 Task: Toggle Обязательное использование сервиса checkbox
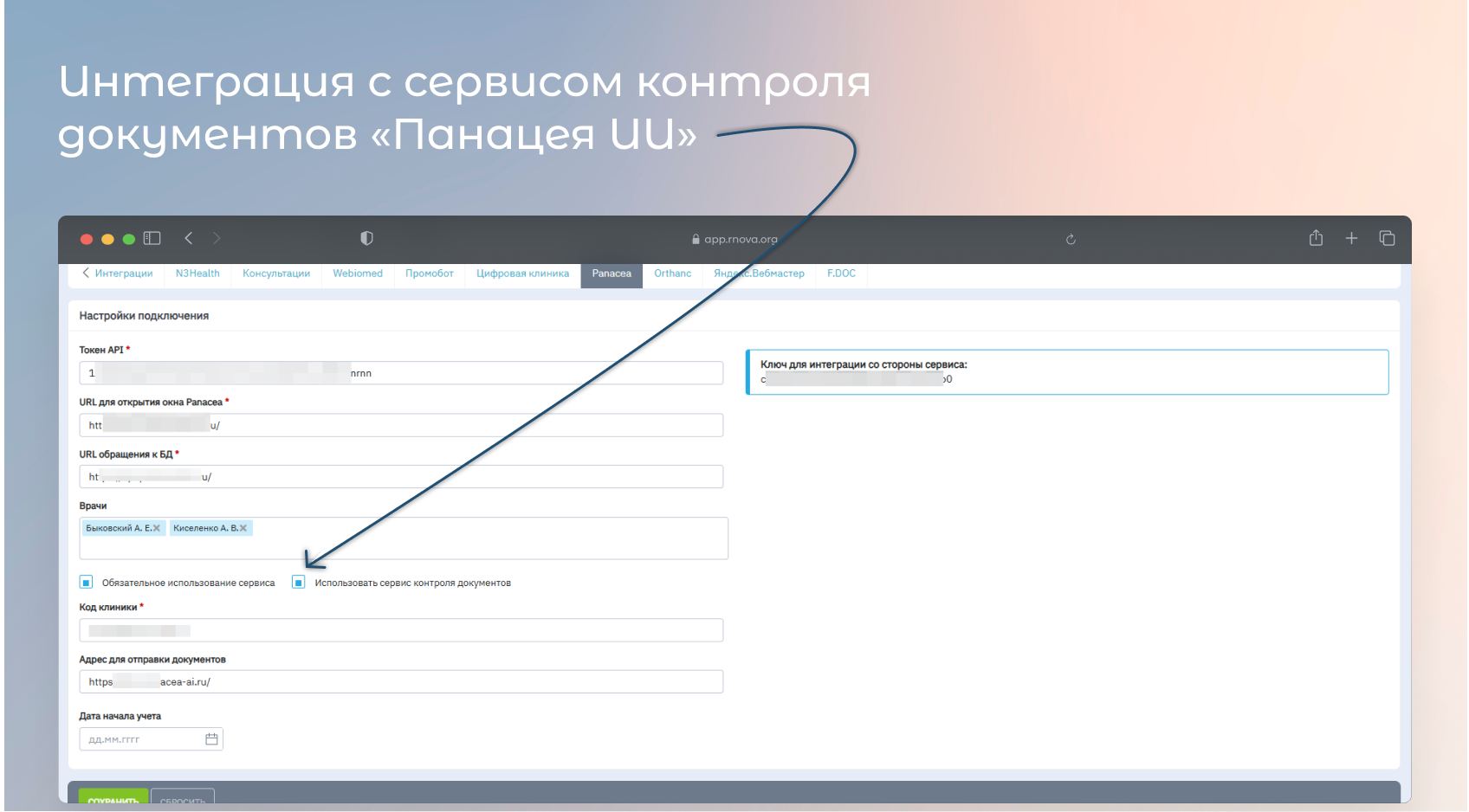tap(86, 582)
